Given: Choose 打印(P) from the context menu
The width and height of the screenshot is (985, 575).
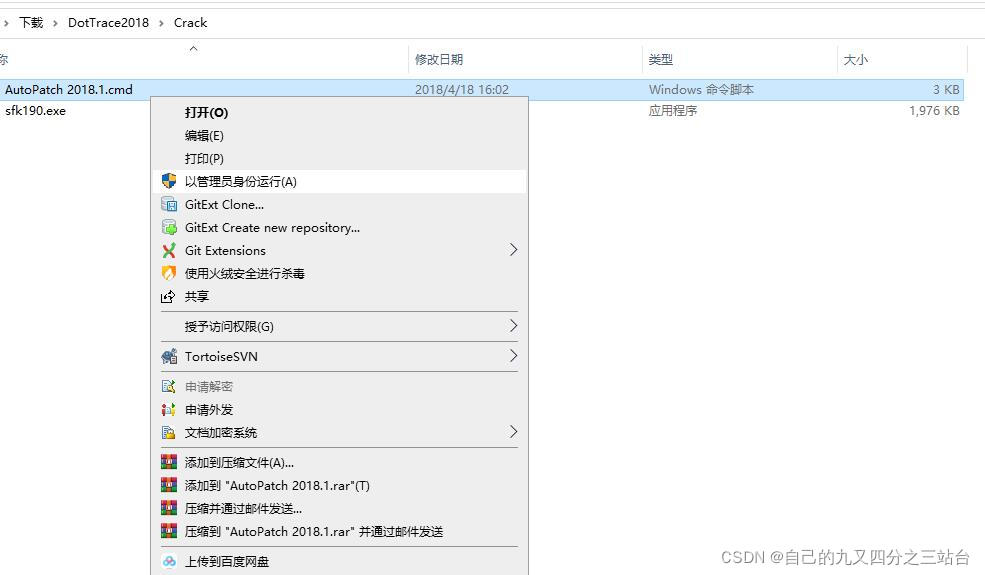Looking at the screenshot, I should coord(340,158).
